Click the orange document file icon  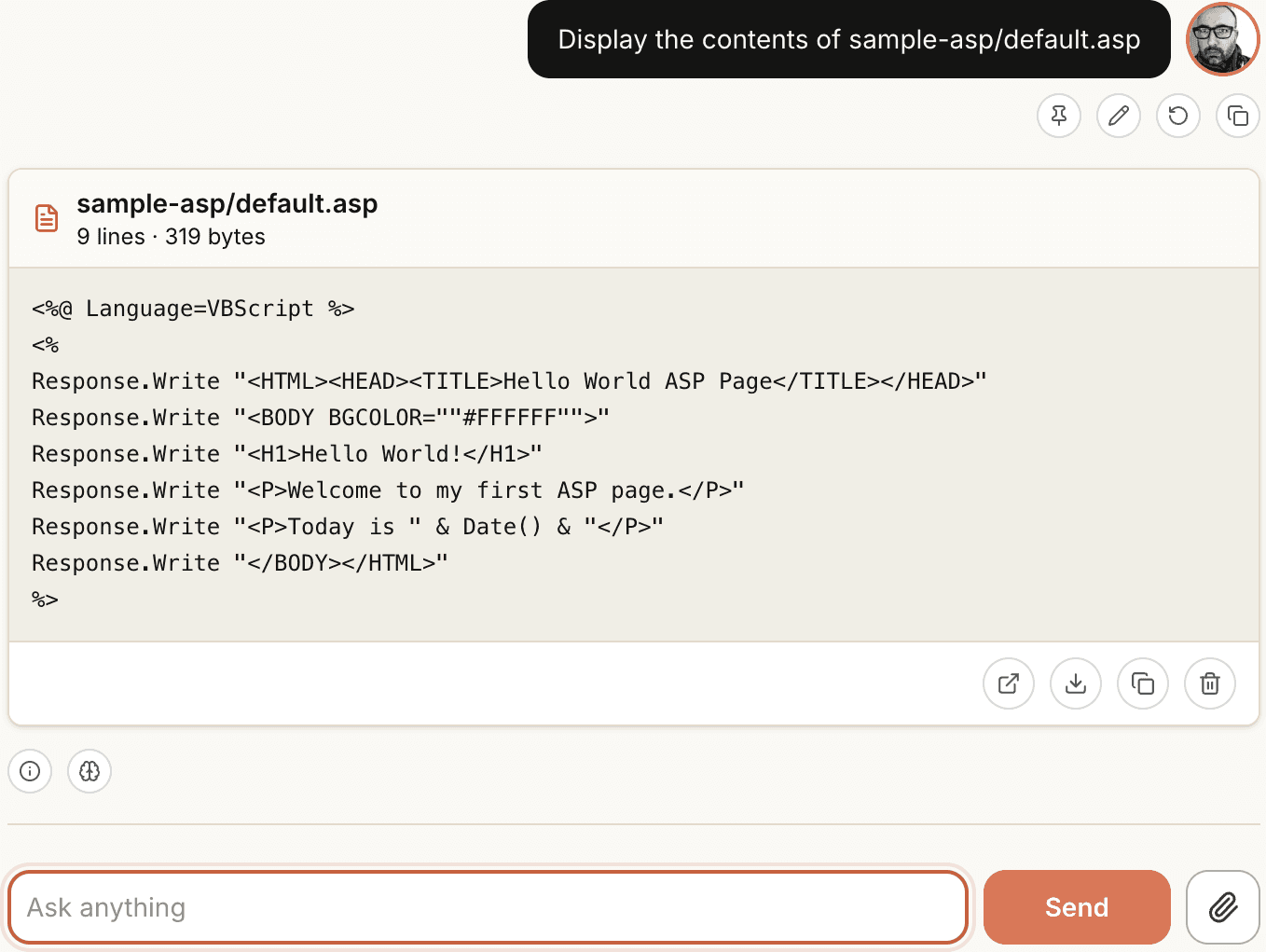pos(47,218)
